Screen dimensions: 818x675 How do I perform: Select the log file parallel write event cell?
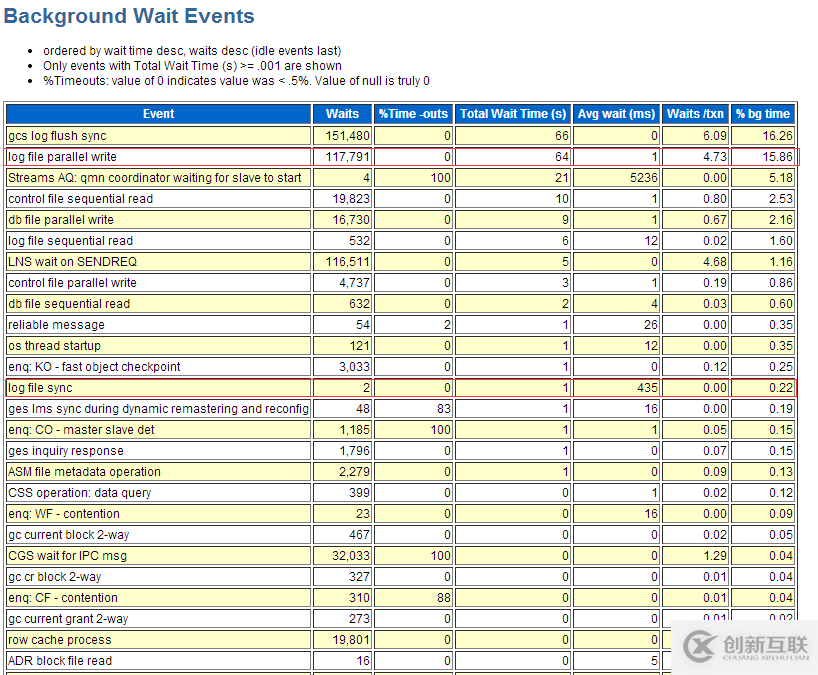click(x=158, y=157)
